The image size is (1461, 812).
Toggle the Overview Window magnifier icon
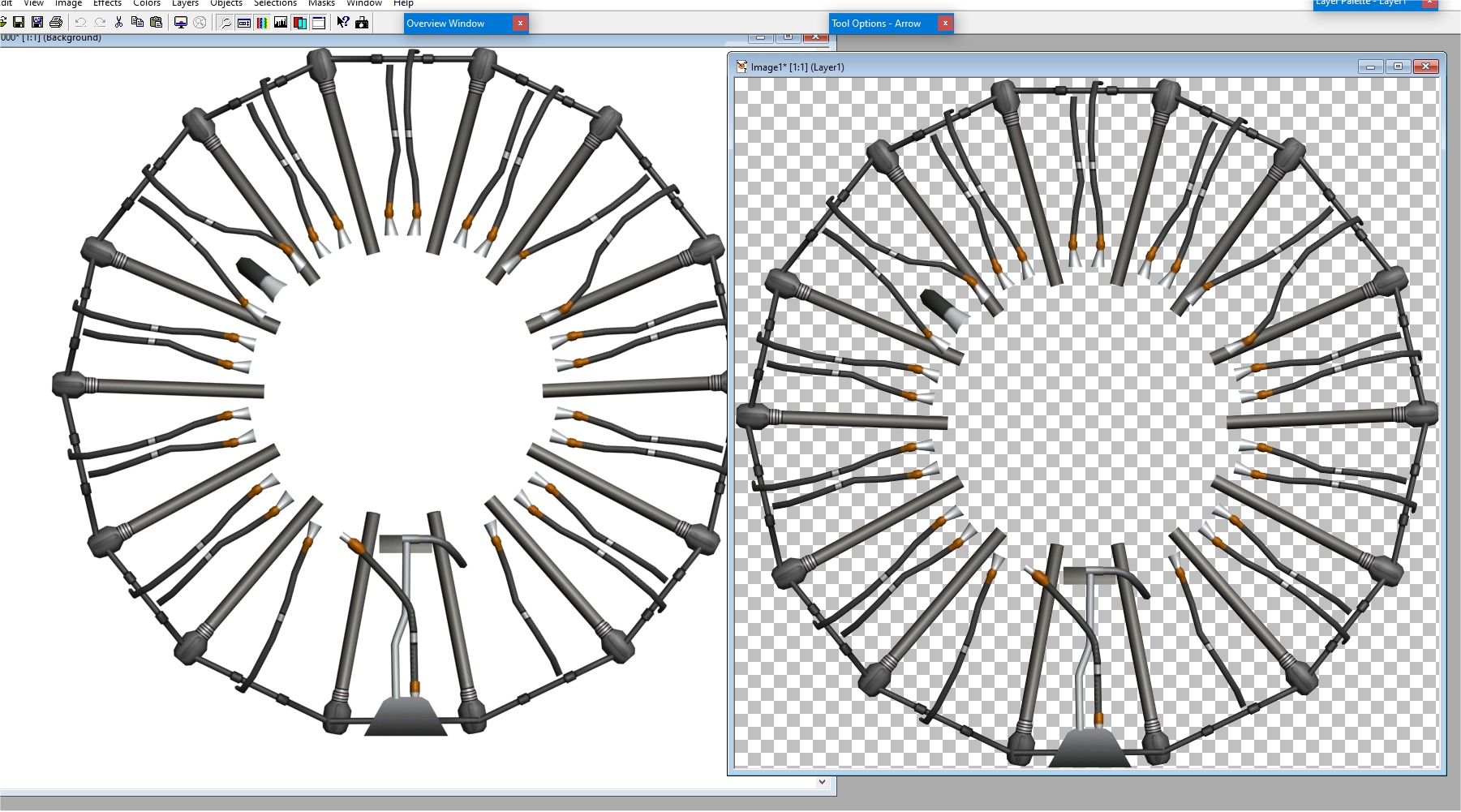tap(225, 23)
